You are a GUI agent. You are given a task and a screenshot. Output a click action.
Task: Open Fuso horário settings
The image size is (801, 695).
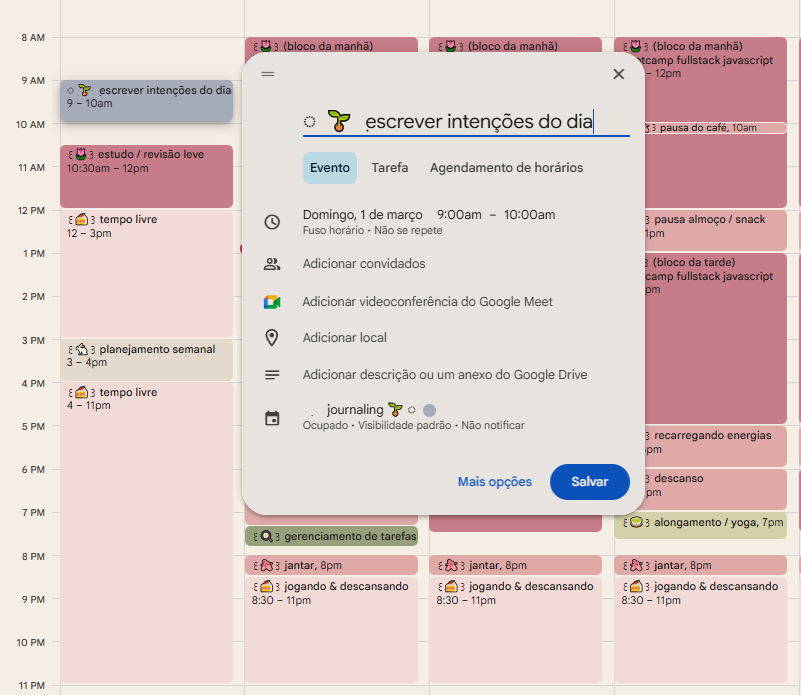[x=333, y=230]
